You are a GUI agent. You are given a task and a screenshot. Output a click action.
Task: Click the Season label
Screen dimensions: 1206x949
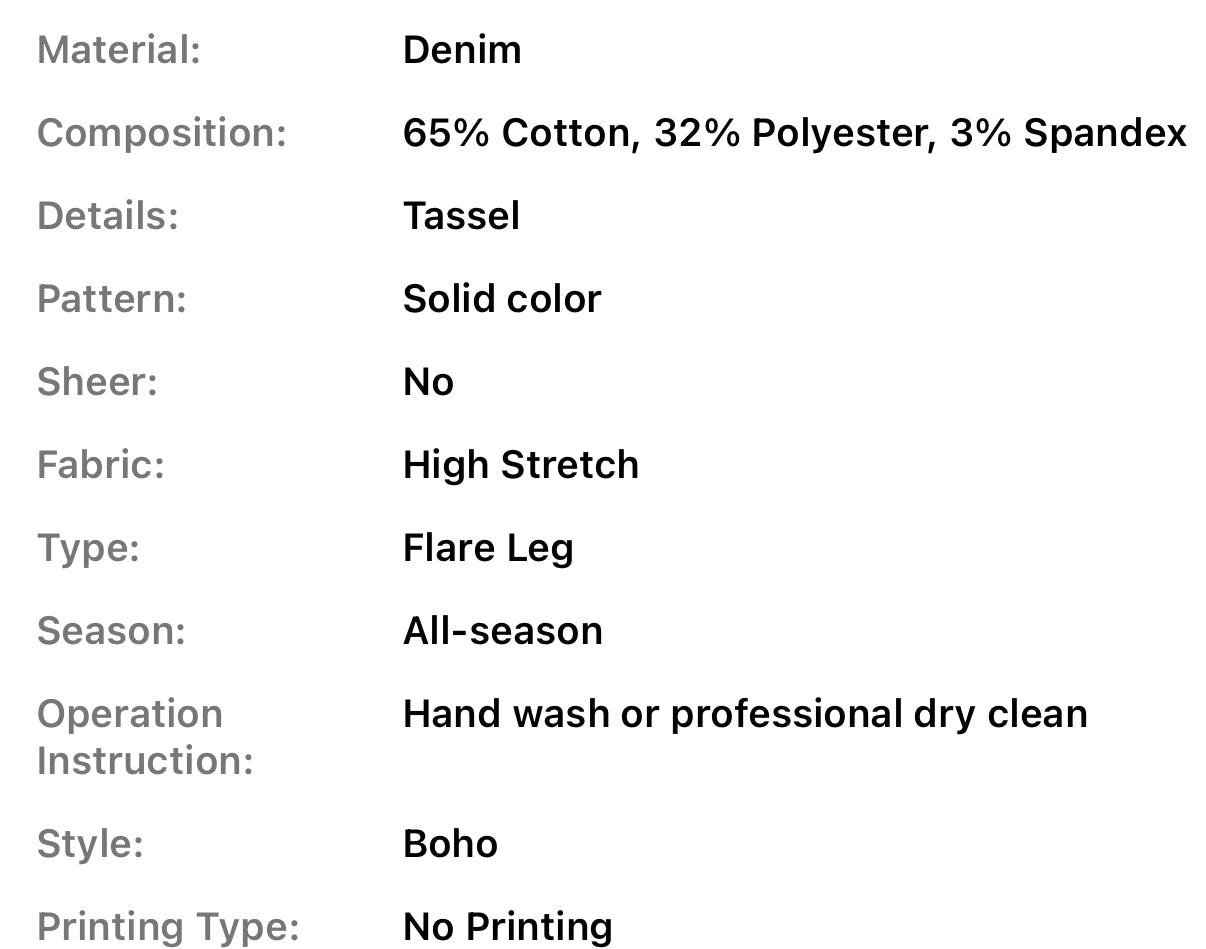111,631
